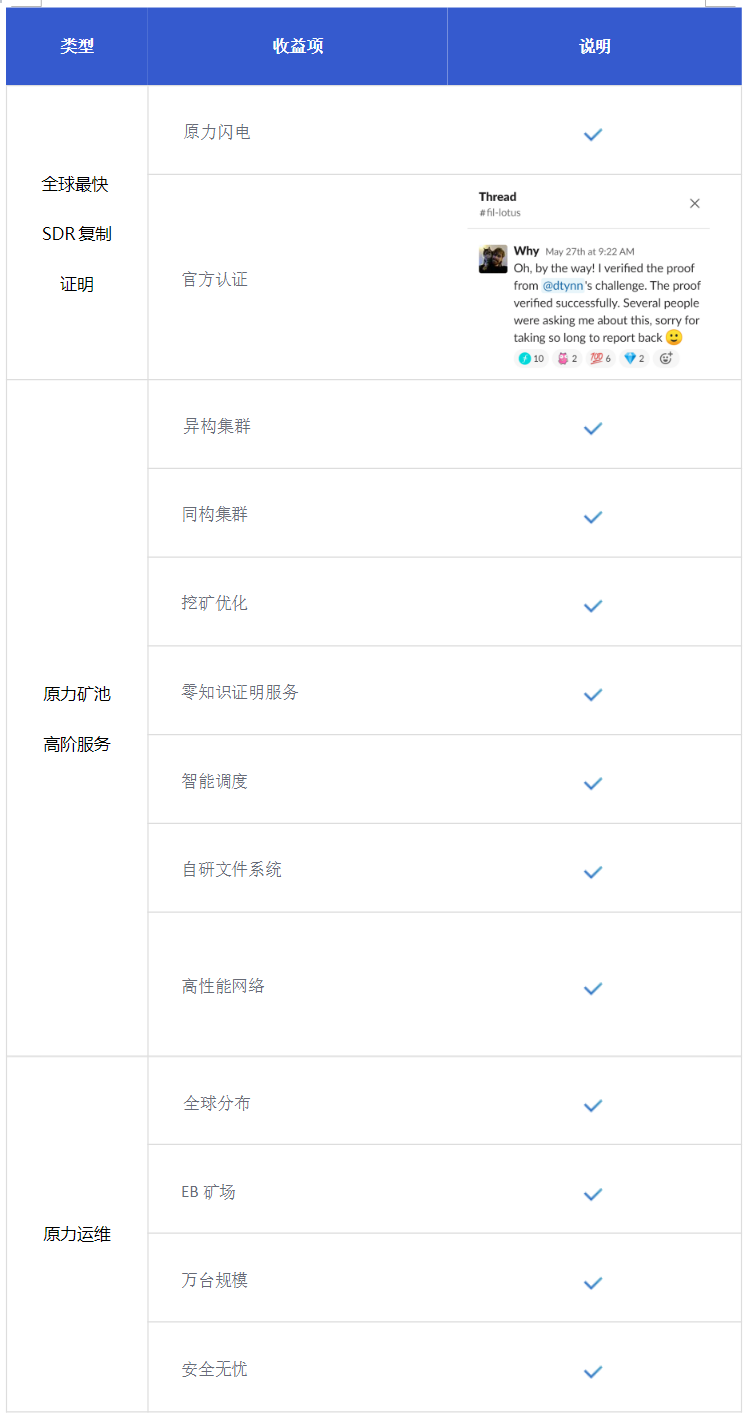This screenshot has height=1425, width=753.
Task: Close the Slack thread panel
Action: (695, 203)
